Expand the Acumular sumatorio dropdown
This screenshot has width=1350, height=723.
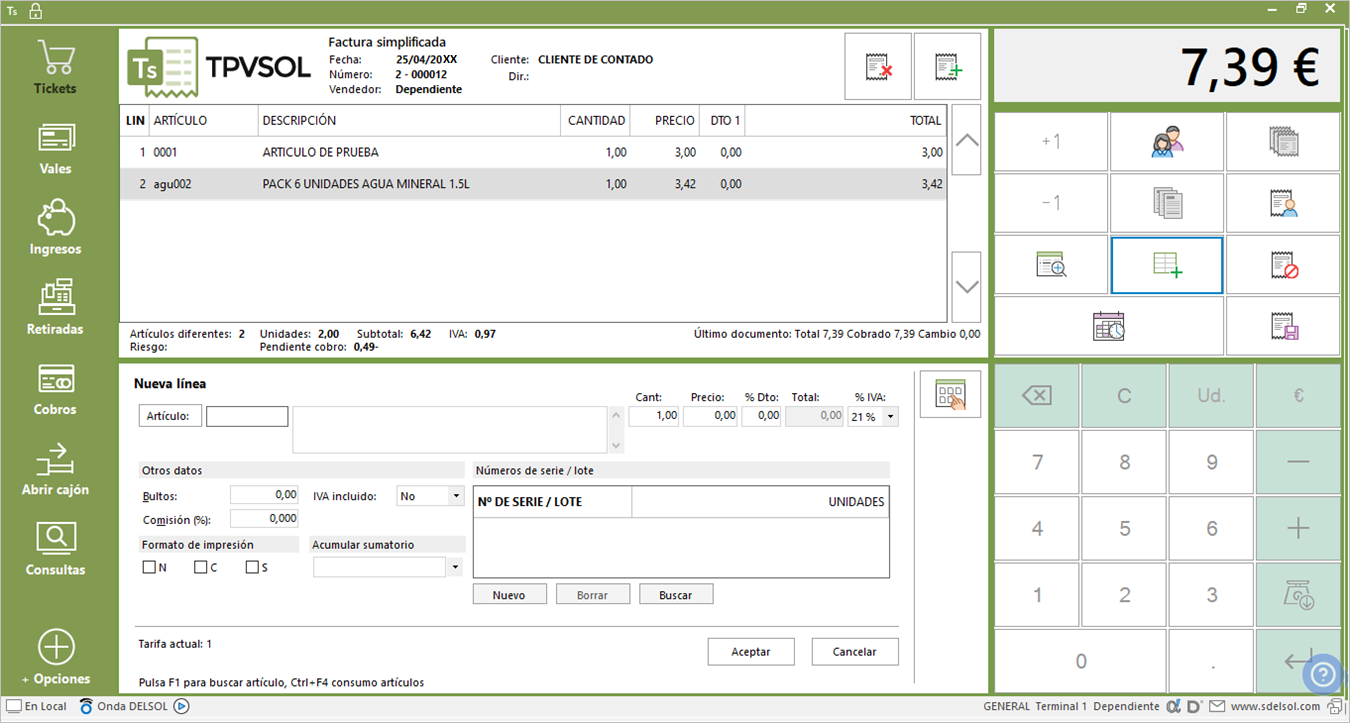click(x=456, y=567)
